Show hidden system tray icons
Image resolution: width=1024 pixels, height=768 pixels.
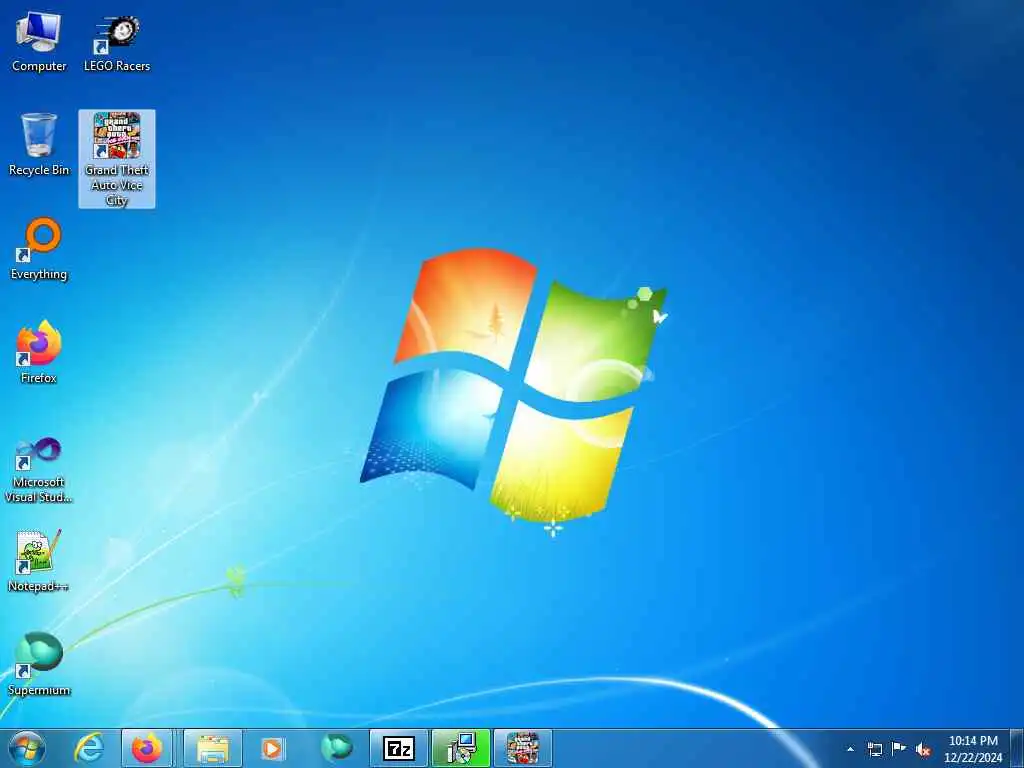coord(850,749)
